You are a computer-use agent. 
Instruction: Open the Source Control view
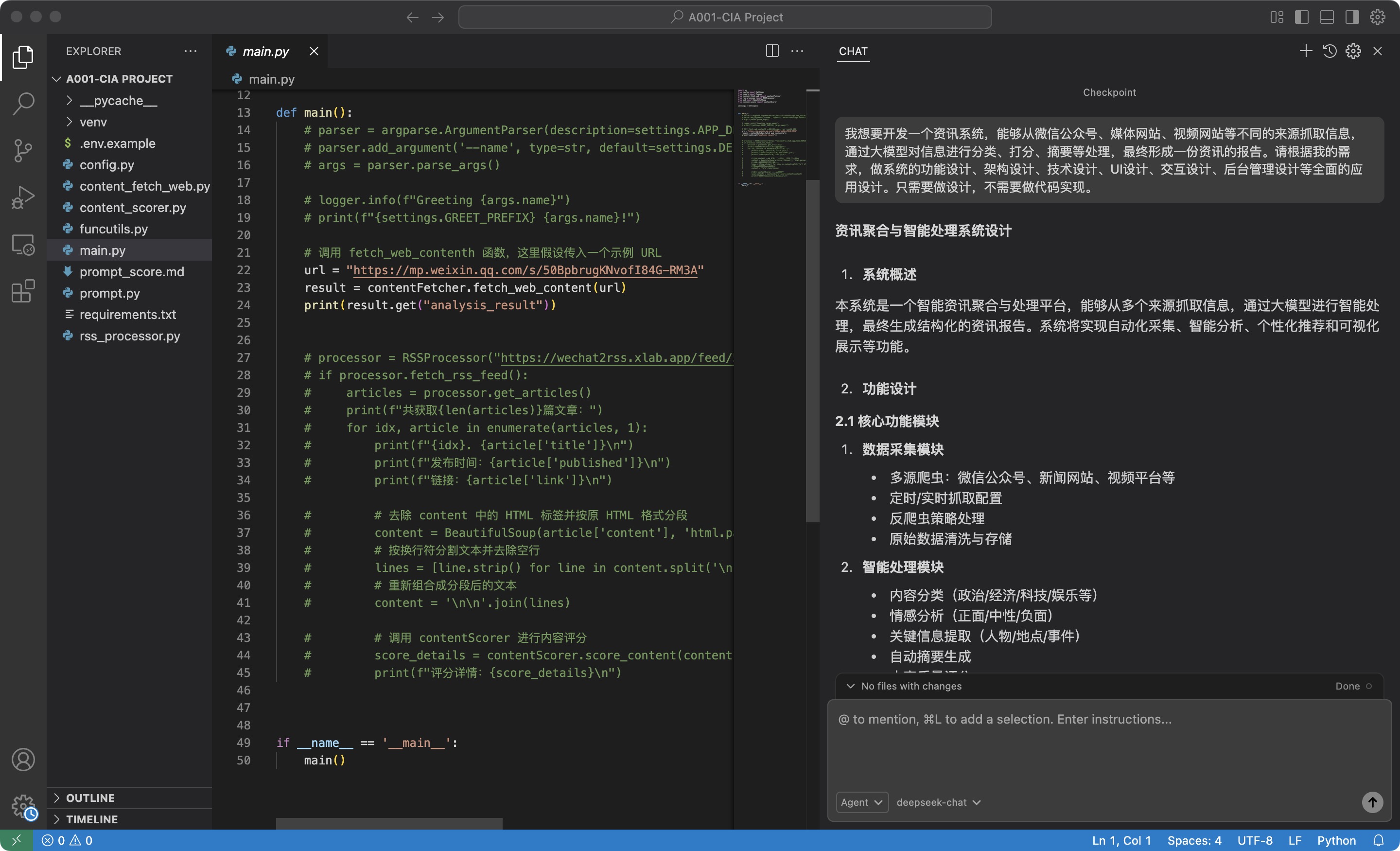pyautogui.click(x=23, y=151)
